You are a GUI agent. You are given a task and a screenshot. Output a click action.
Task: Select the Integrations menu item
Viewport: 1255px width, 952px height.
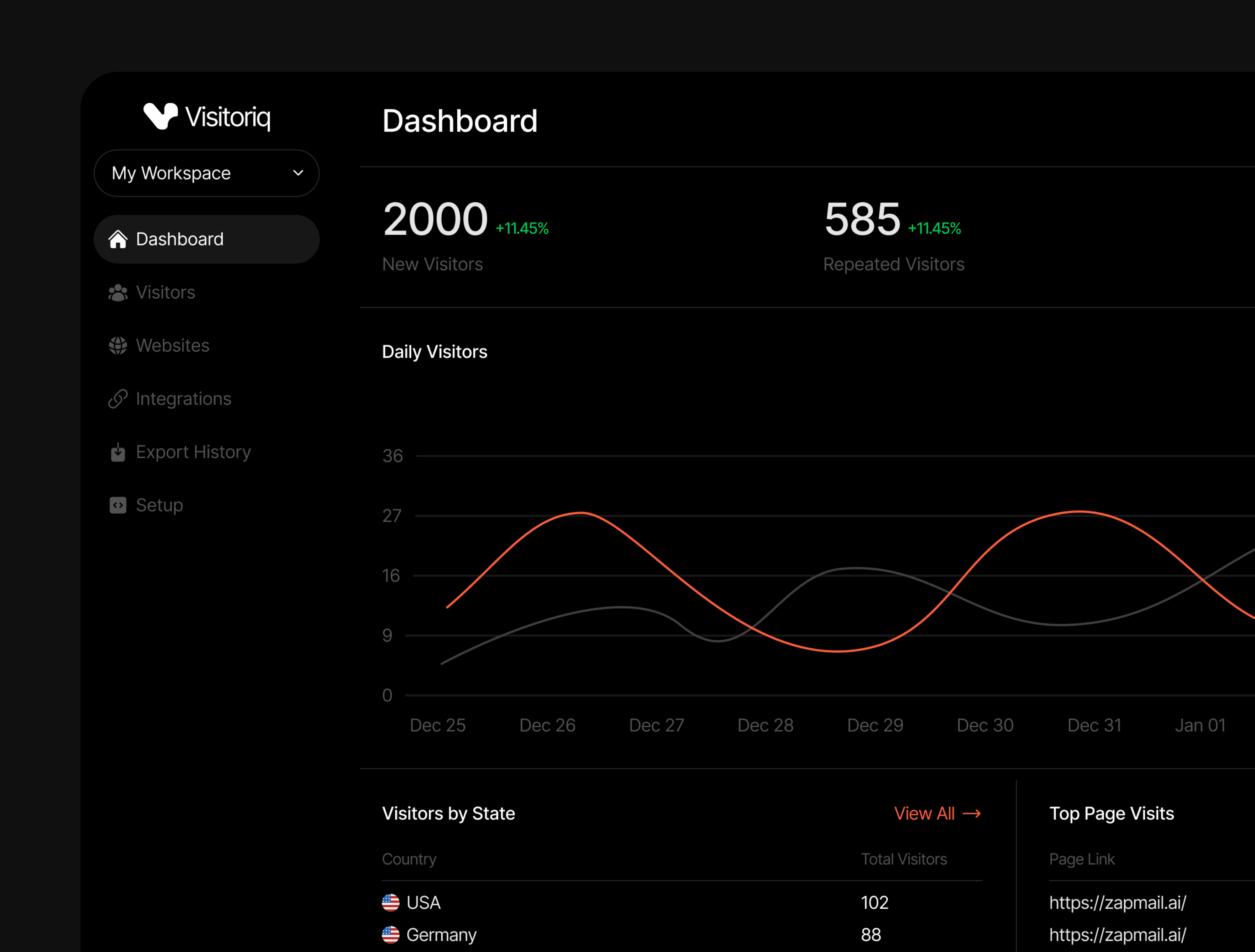(183, 399)
